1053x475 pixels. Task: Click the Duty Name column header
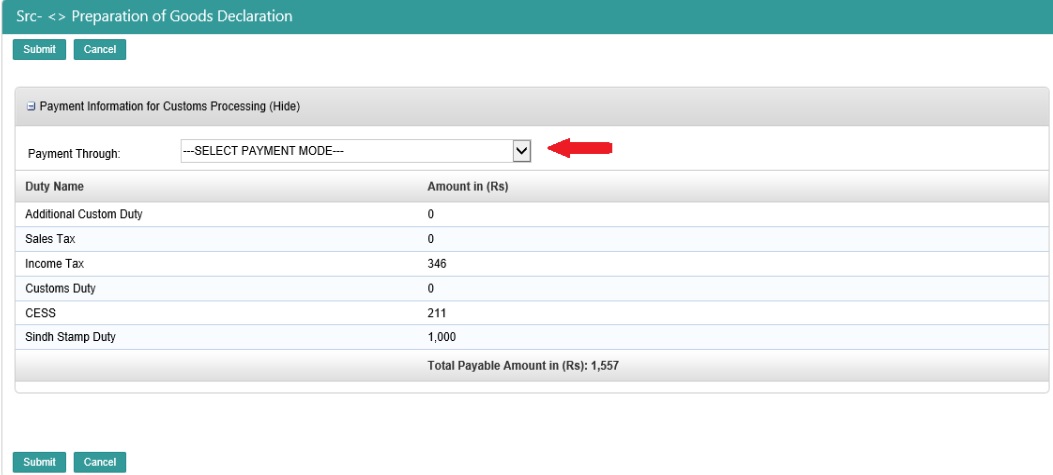click(54, 187)
